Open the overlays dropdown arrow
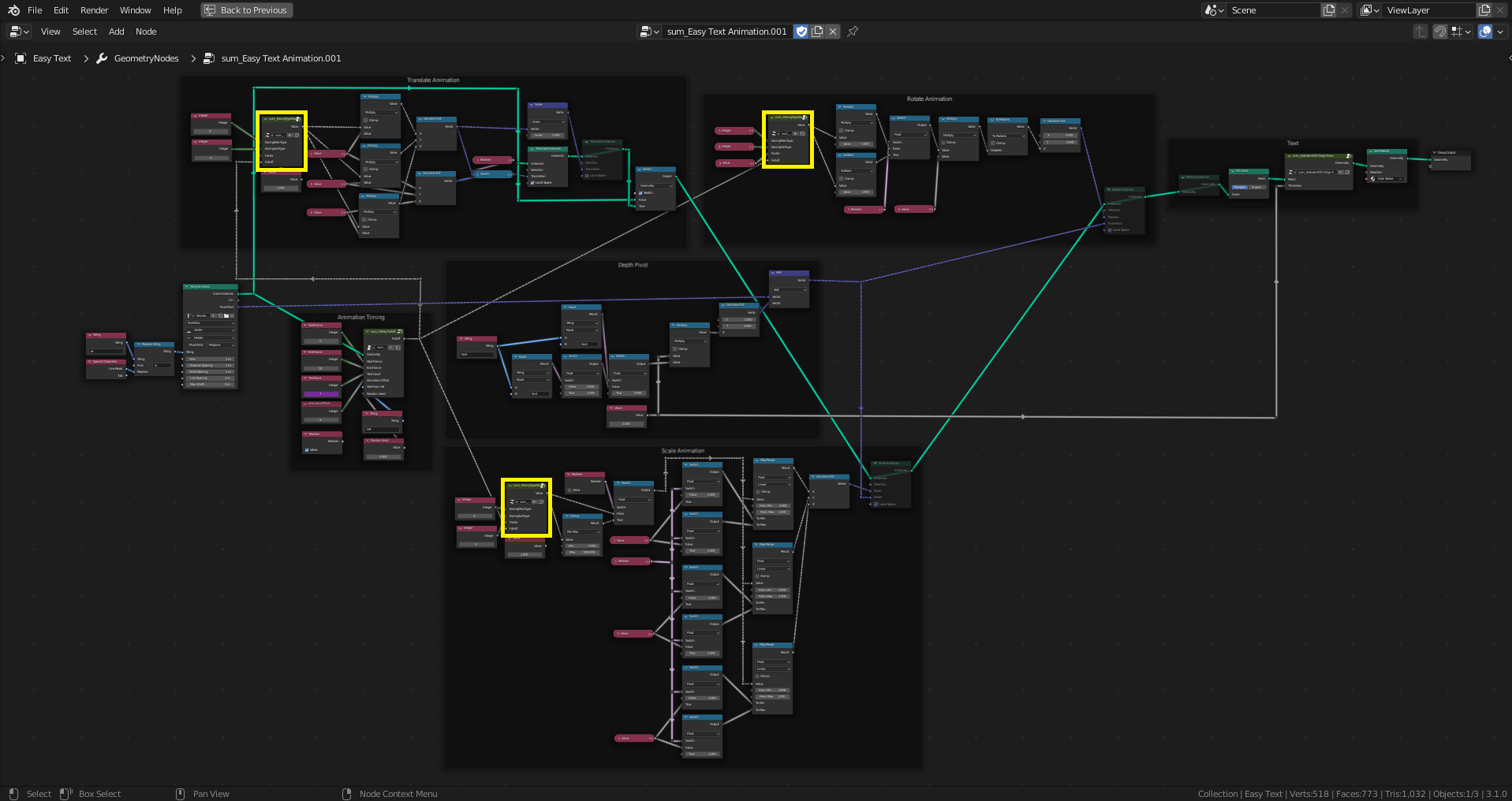The width and height of the screenshot is (1512, 801). point(1500,32)
